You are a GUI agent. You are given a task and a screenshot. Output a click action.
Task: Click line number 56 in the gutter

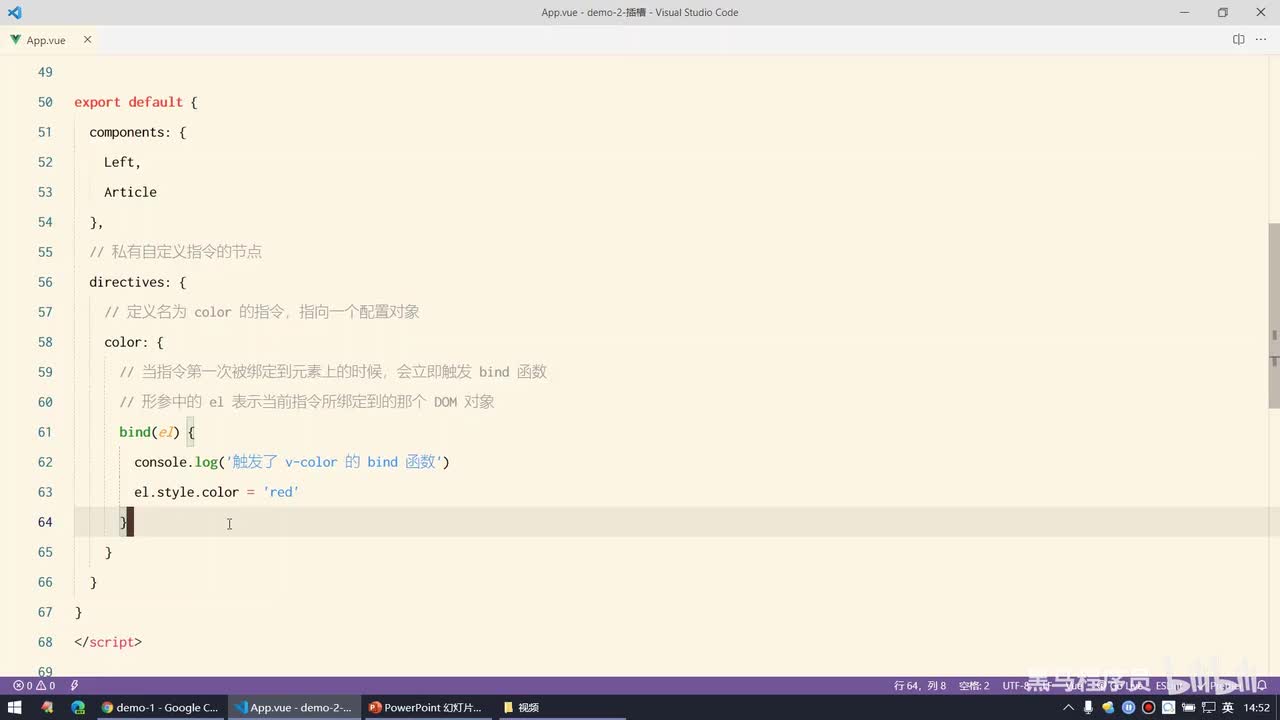tap(45, 282)
